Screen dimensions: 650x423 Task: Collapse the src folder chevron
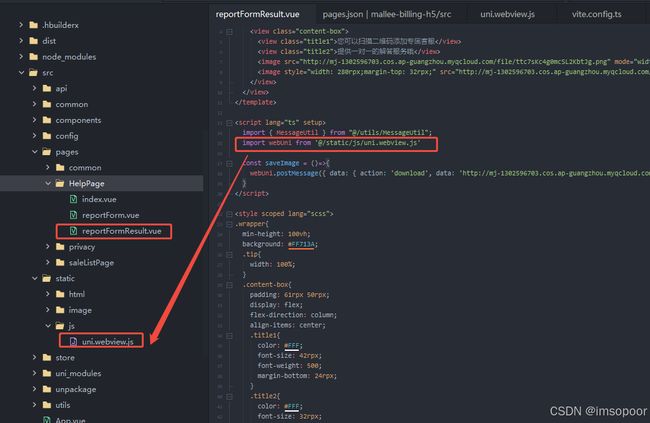(x=21, y=73)
